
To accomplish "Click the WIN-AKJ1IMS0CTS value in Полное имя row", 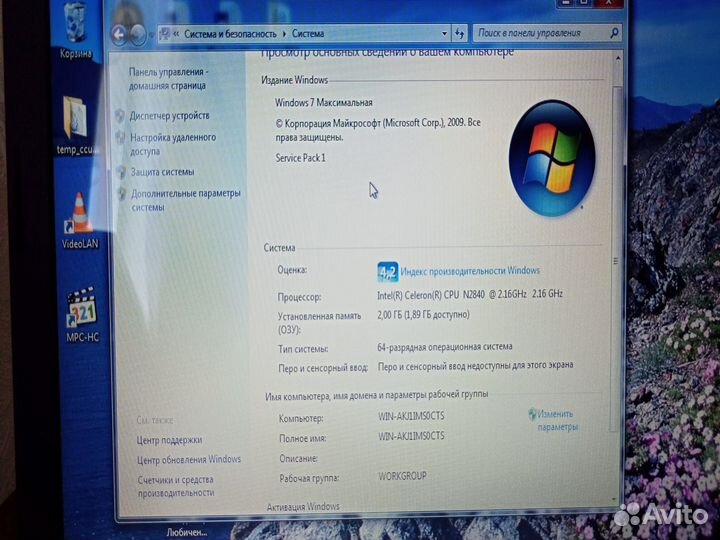I will click(411, 435).
